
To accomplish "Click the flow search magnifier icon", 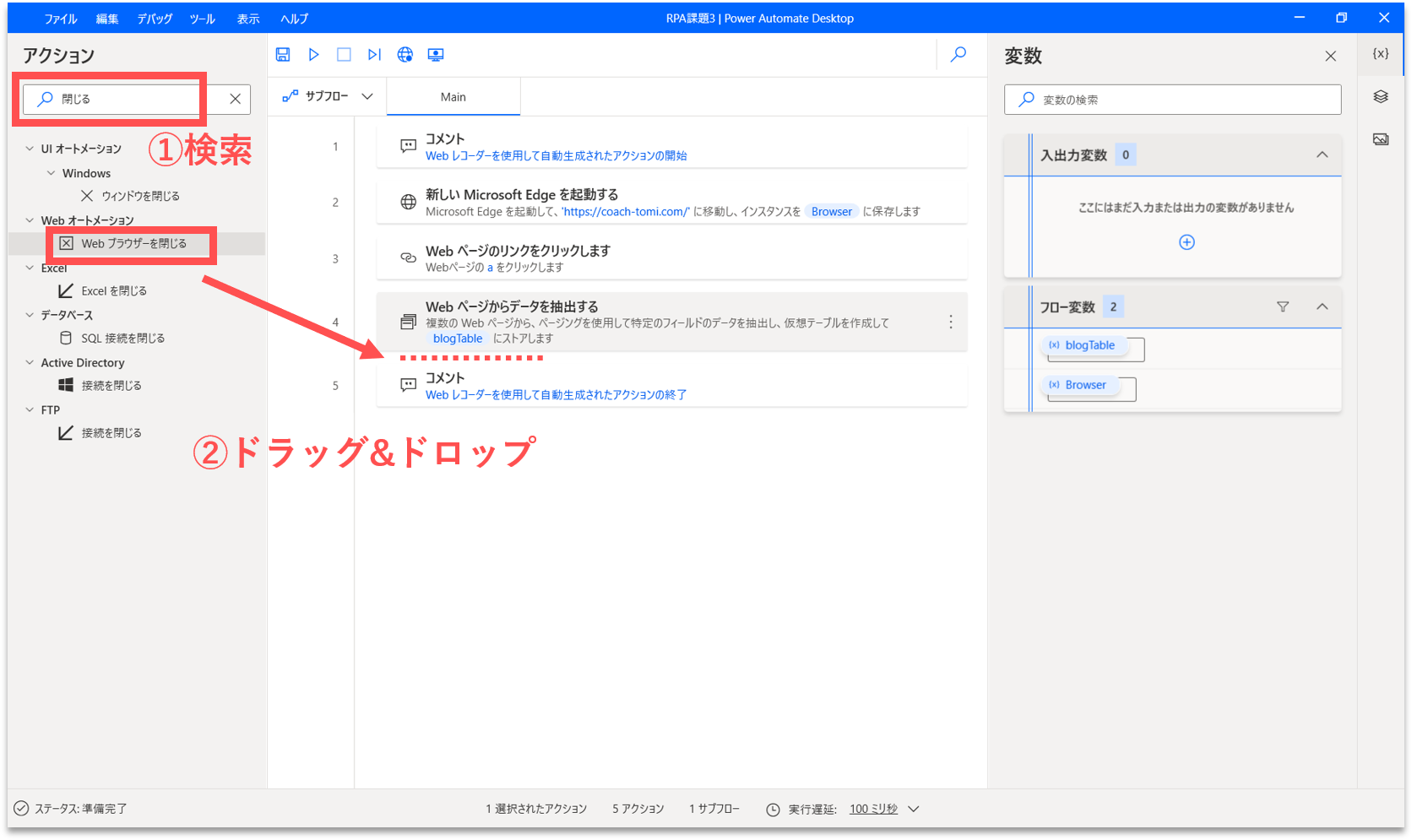I will point(959,55).
